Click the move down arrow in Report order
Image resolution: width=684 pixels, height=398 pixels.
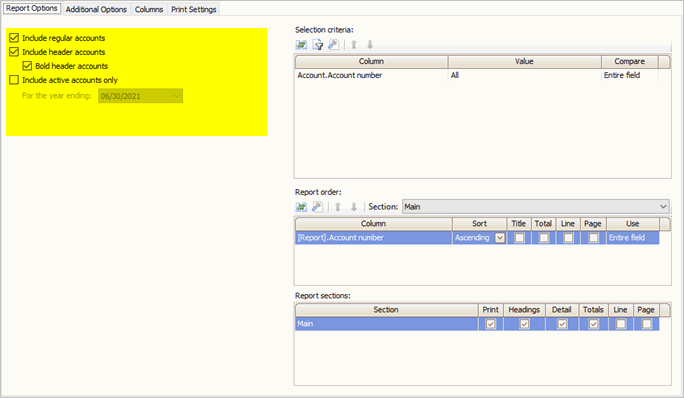(354, 207)
